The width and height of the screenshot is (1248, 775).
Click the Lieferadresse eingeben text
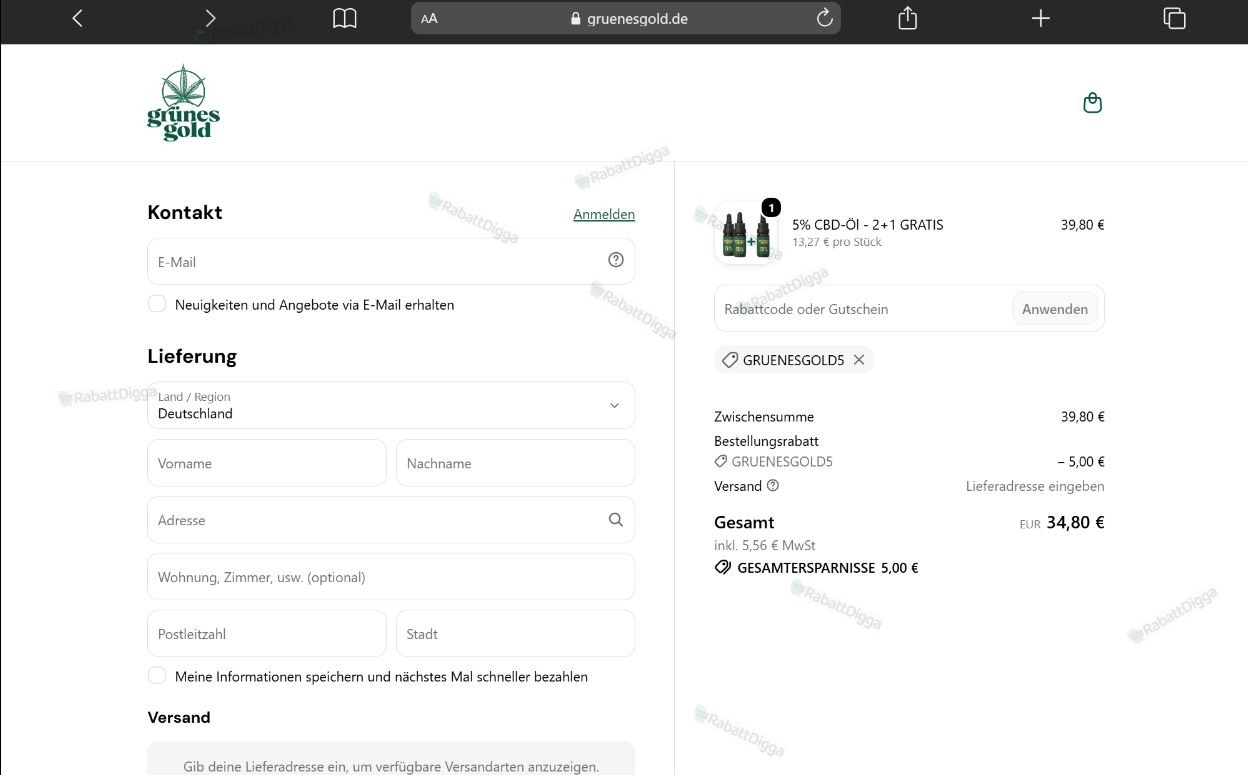click(1035, 486)
